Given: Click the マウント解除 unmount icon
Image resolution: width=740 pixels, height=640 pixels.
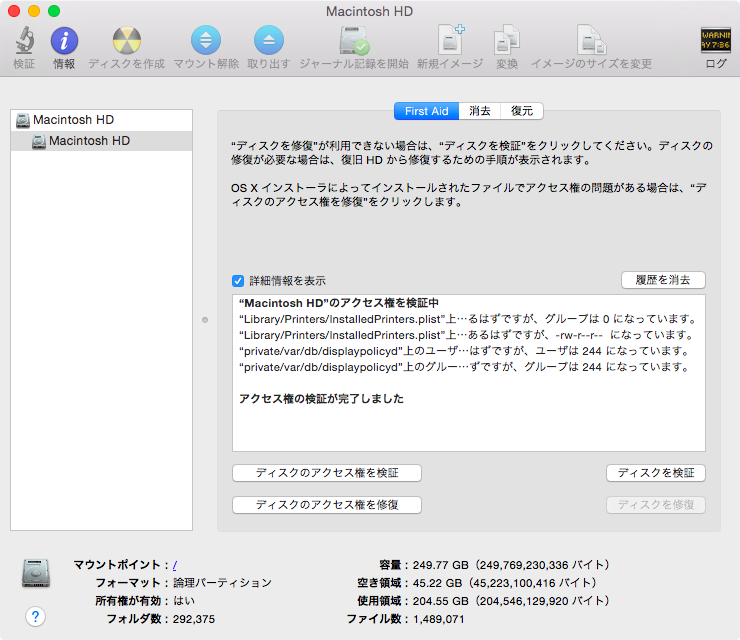Looking at the screenshot, I should (x=206, y=40).
